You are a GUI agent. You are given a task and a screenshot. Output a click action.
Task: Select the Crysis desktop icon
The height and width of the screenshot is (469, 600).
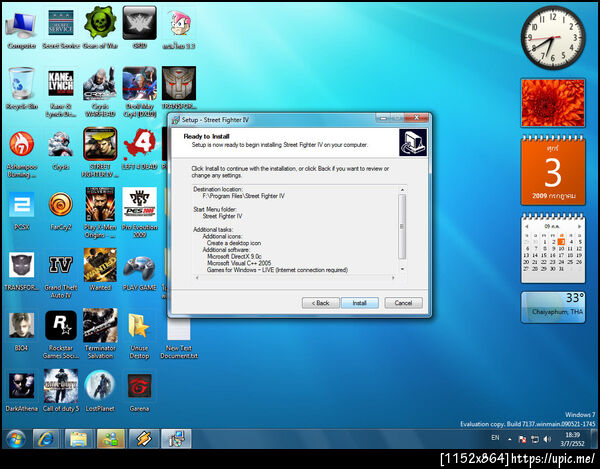tap(61, 150)
